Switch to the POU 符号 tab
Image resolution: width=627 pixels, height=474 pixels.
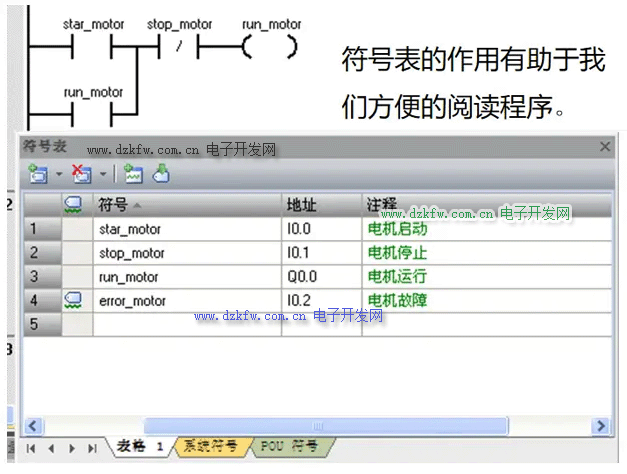pos(289,446)
